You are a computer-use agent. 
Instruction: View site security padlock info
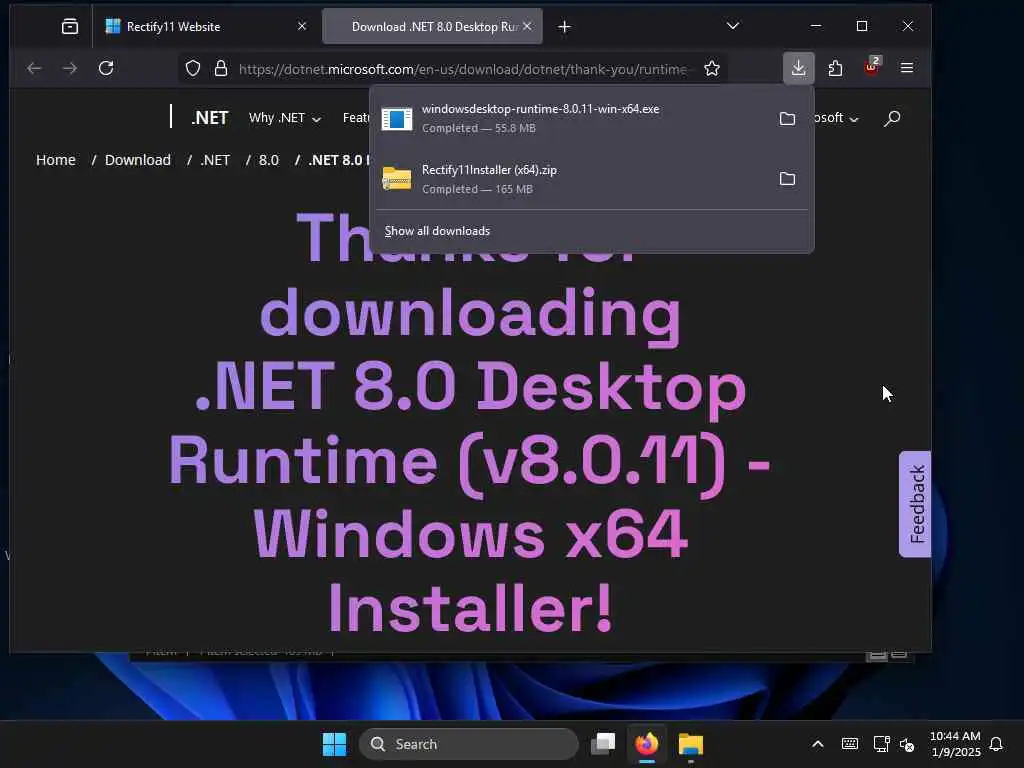click(x=221, y=69)
